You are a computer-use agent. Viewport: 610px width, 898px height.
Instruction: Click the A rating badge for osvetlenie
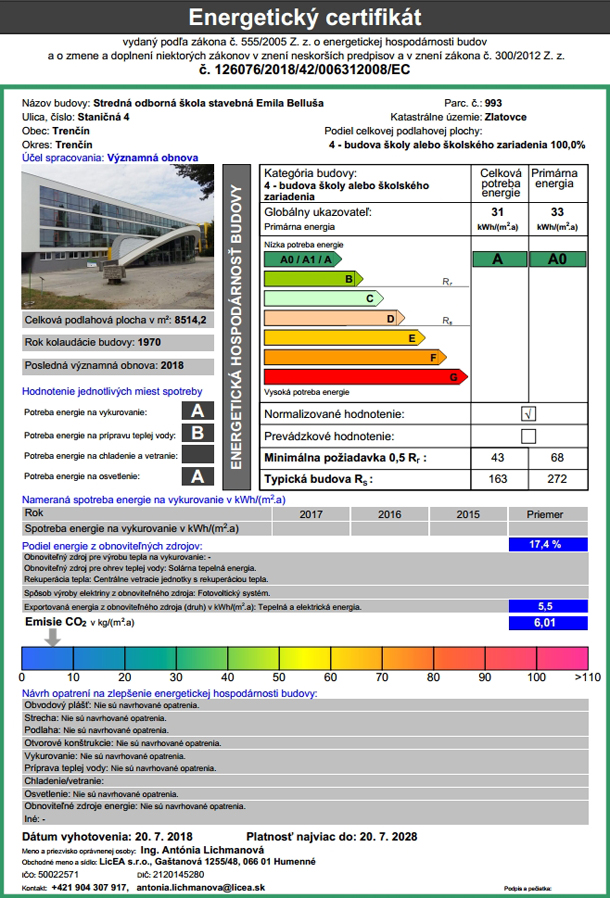tap(198, 476)
